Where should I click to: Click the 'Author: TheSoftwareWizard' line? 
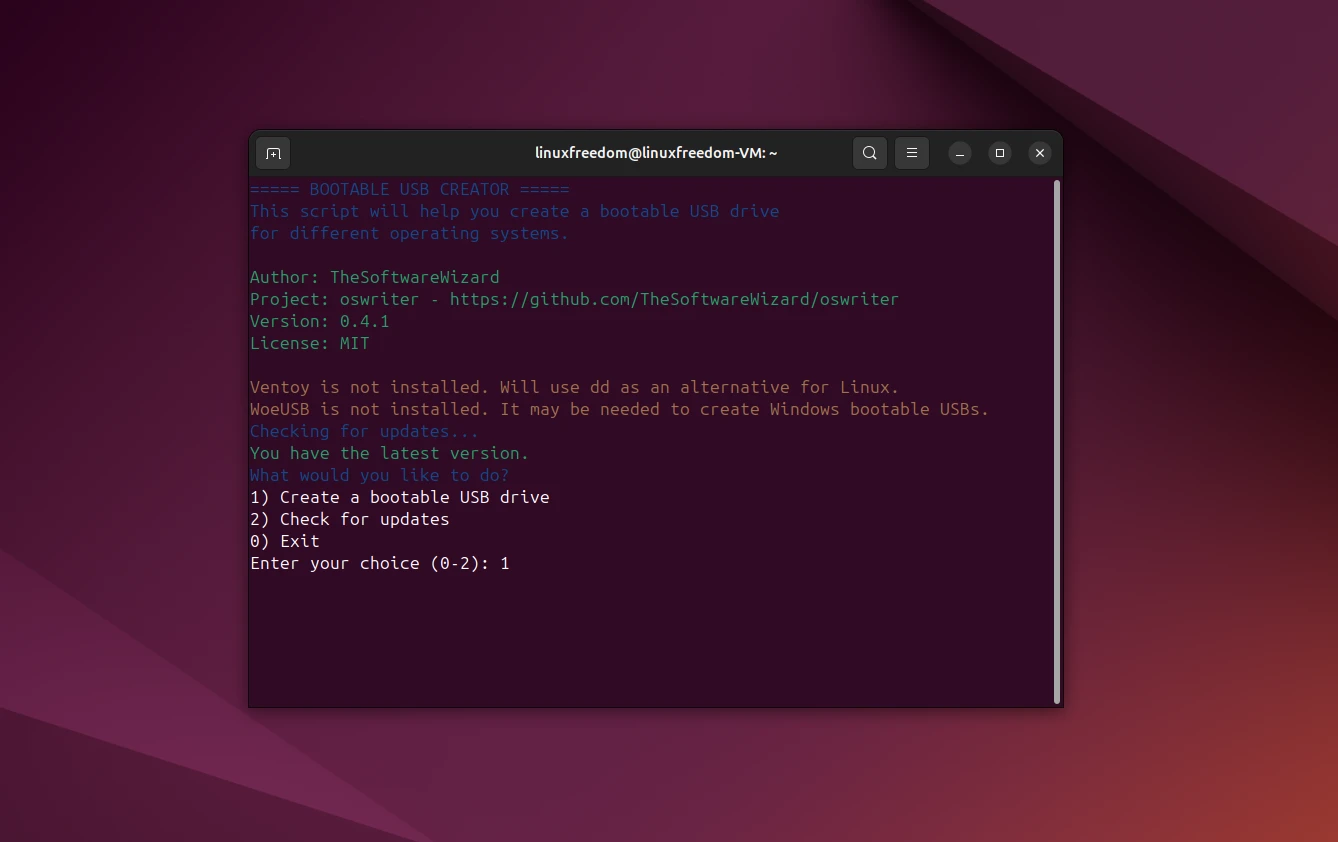[375, 277]
